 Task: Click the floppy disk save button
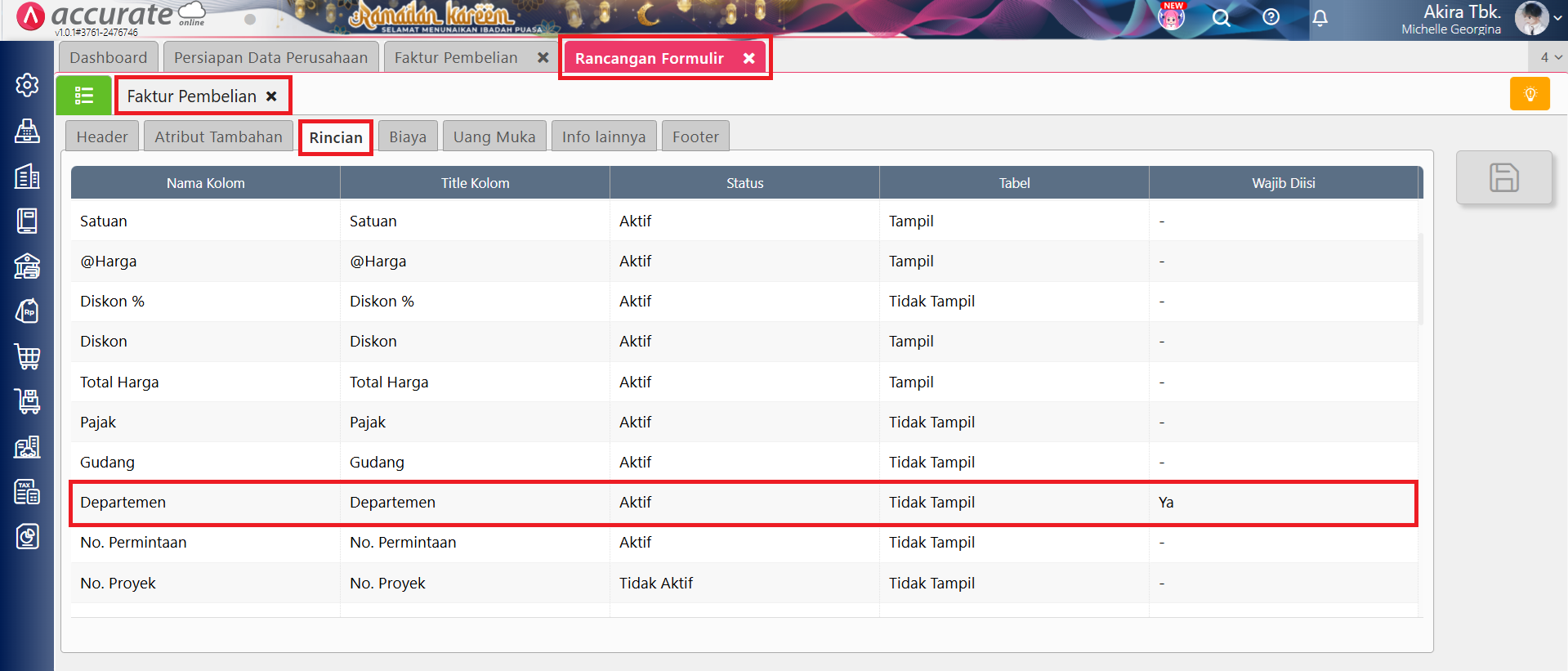(x=1503, y=177)
